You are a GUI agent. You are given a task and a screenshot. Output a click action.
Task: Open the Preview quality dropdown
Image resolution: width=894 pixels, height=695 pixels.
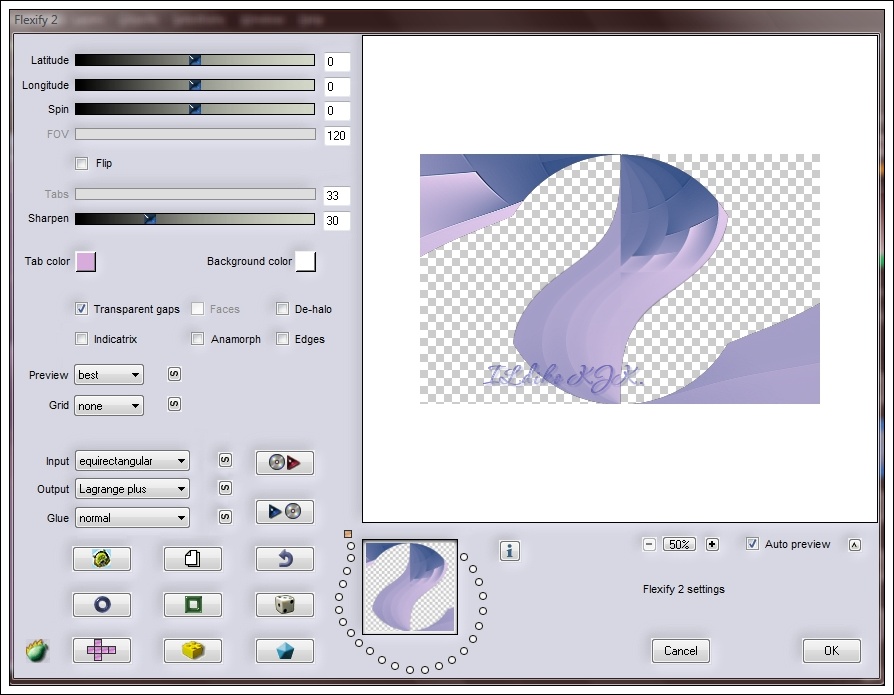[109, 375]
